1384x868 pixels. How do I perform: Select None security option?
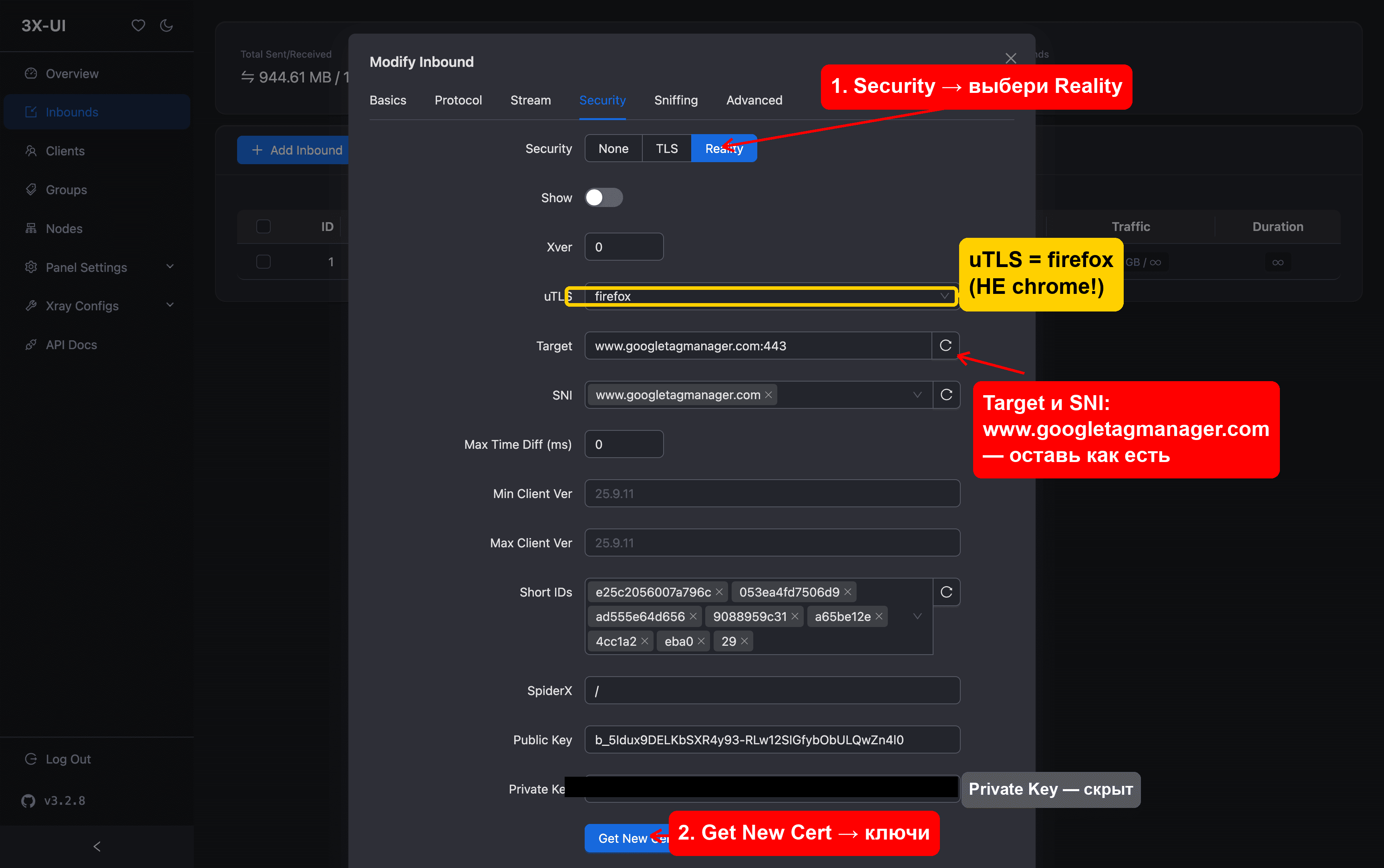coord(613,149)
